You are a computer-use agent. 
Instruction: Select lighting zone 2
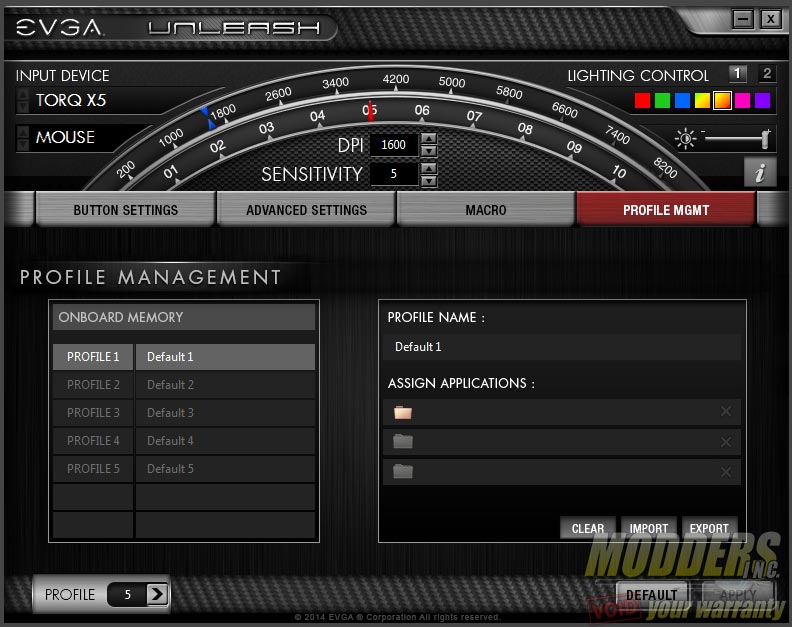click(767, 74)
